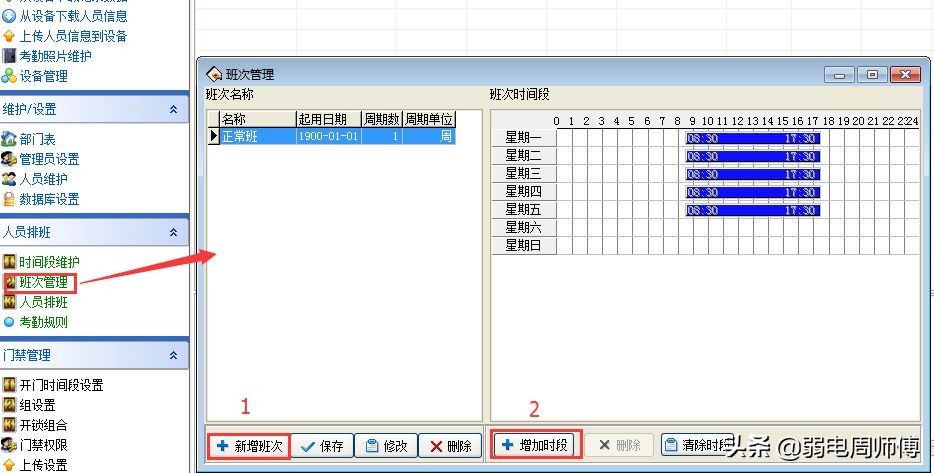
Task: Click the personnel maintenance (人员维护) icon
Action: click(x=9, y=179)
